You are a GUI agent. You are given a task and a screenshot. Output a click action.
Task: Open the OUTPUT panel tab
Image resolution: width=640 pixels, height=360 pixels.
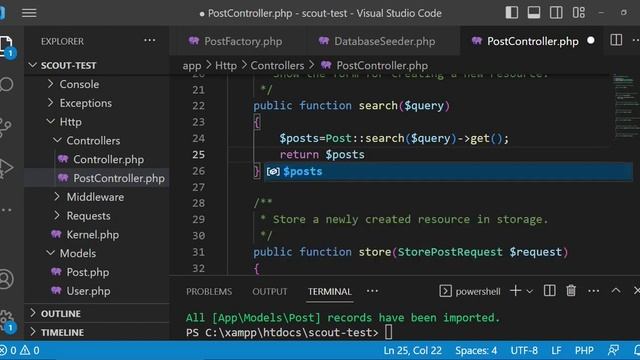pos(270,291)
